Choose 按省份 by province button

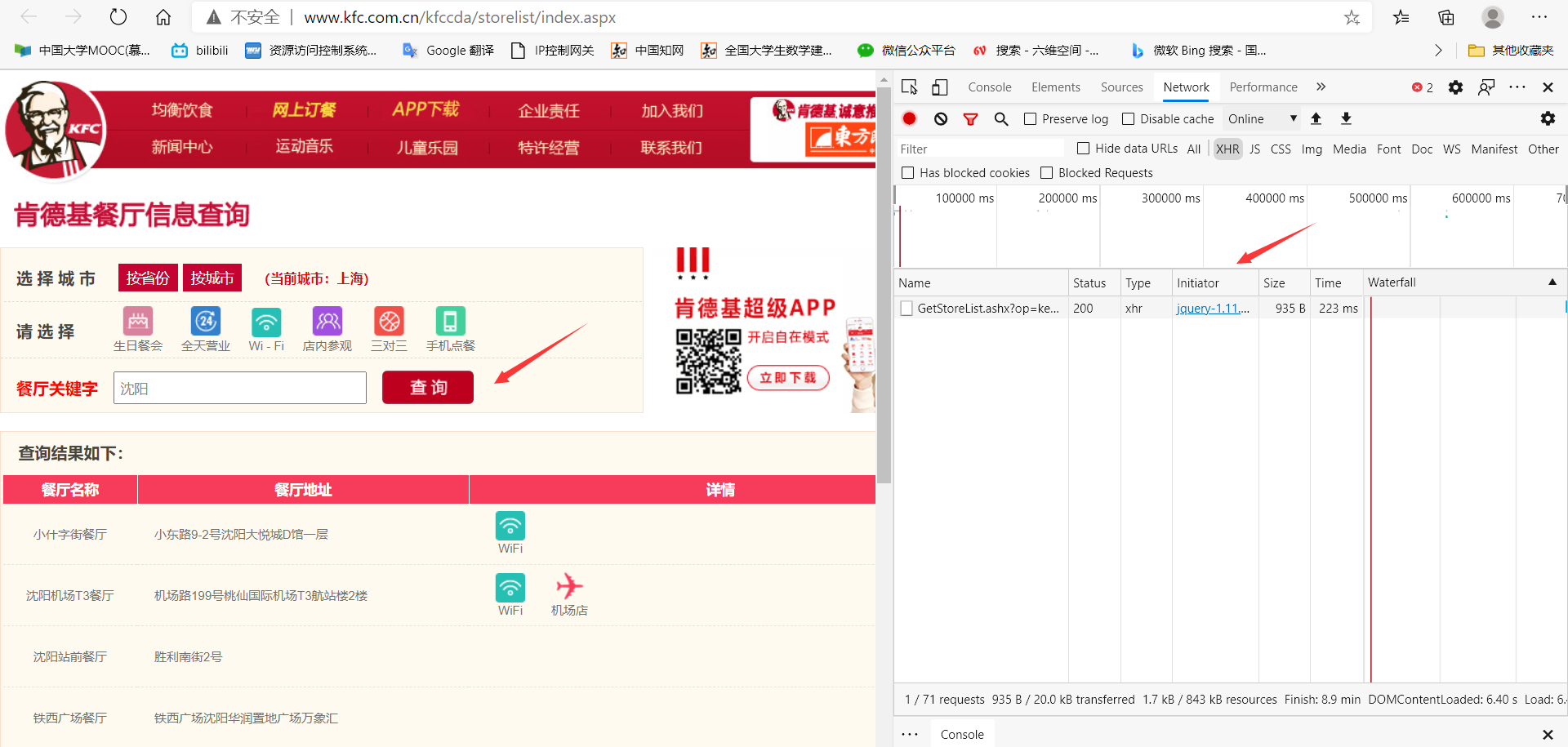pyautogui.click(x=148, y=278)
